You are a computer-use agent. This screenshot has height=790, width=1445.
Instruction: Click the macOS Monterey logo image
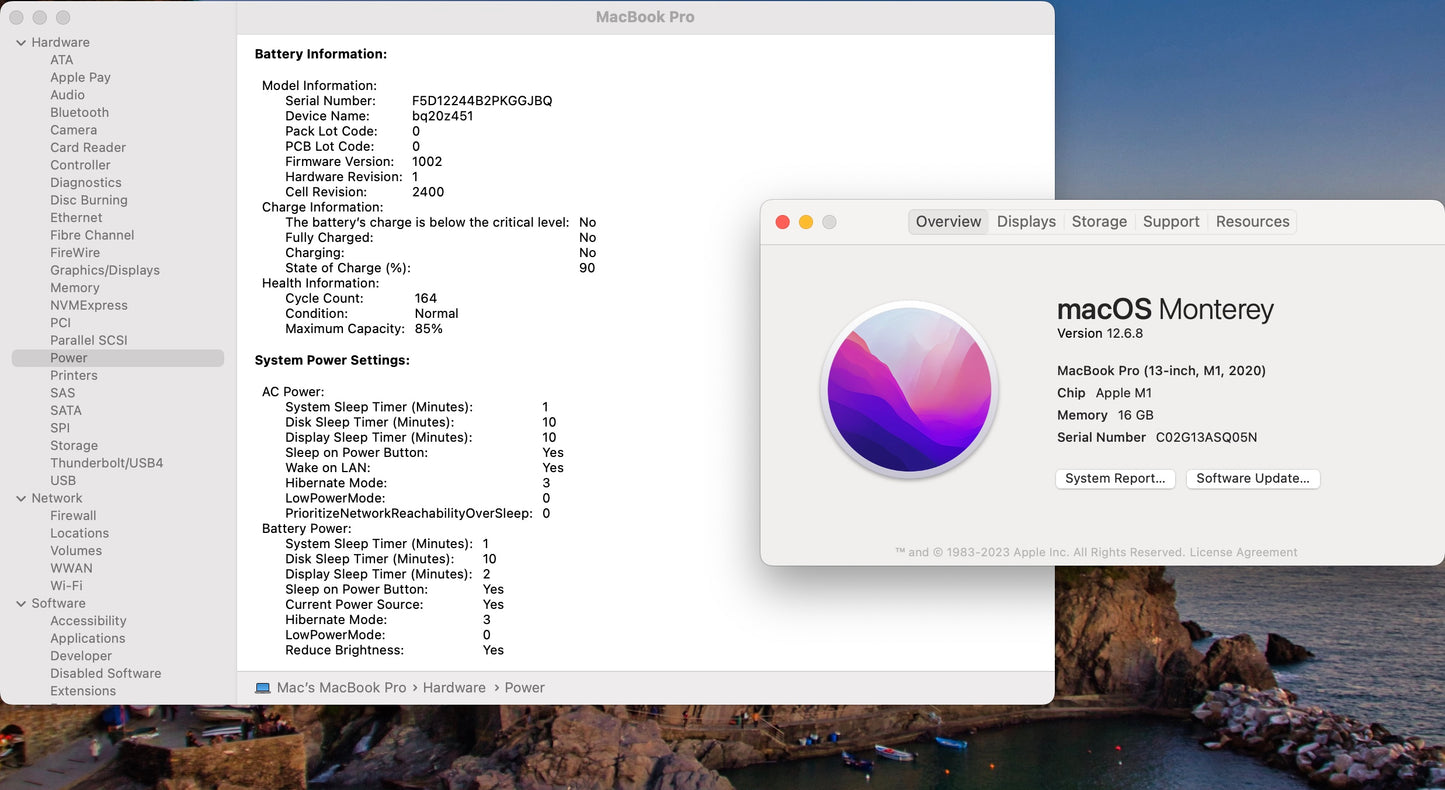[x=909, y=389]
